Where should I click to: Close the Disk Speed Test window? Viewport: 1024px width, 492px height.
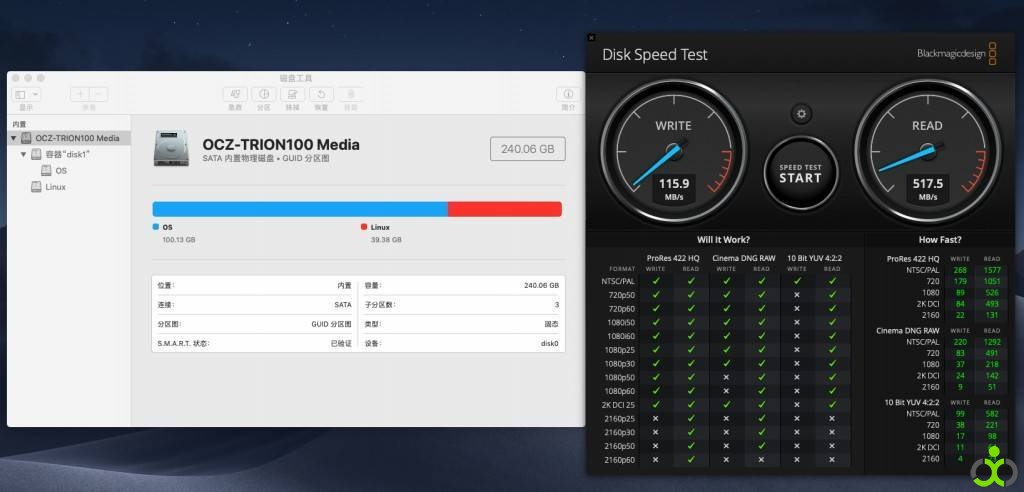pos(592,38)
